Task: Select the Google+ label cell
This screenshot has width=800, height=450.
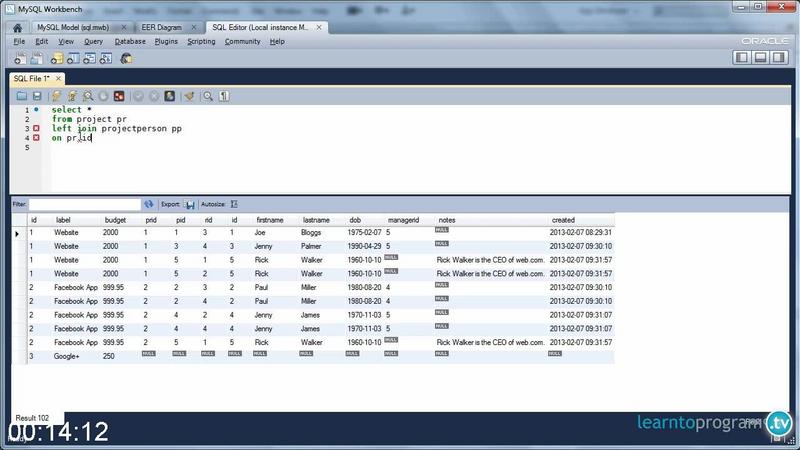Action: pos(66,356)
